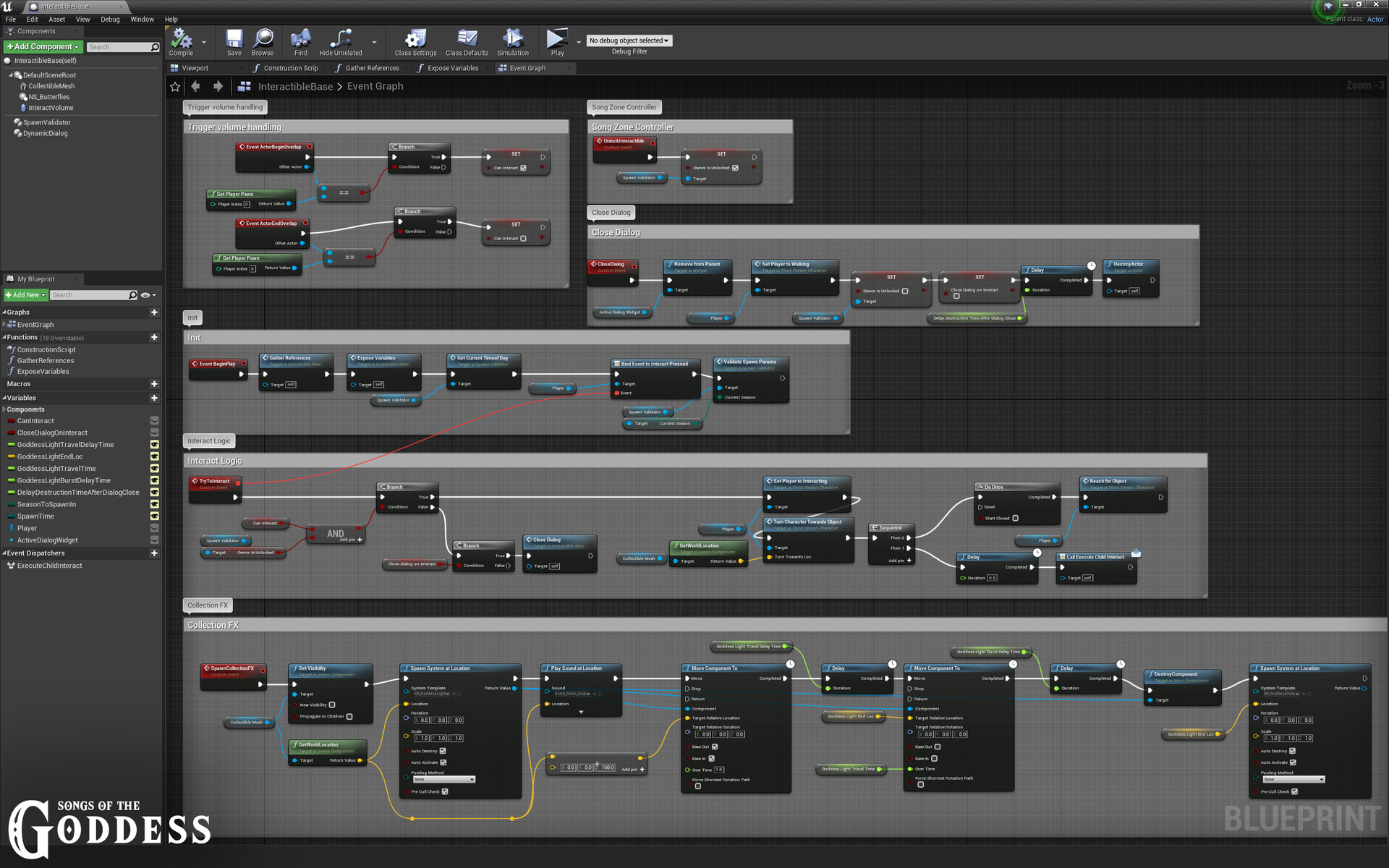Click the Compile toolbar icon
This screenshot has width=1389, height=868.
181,39
